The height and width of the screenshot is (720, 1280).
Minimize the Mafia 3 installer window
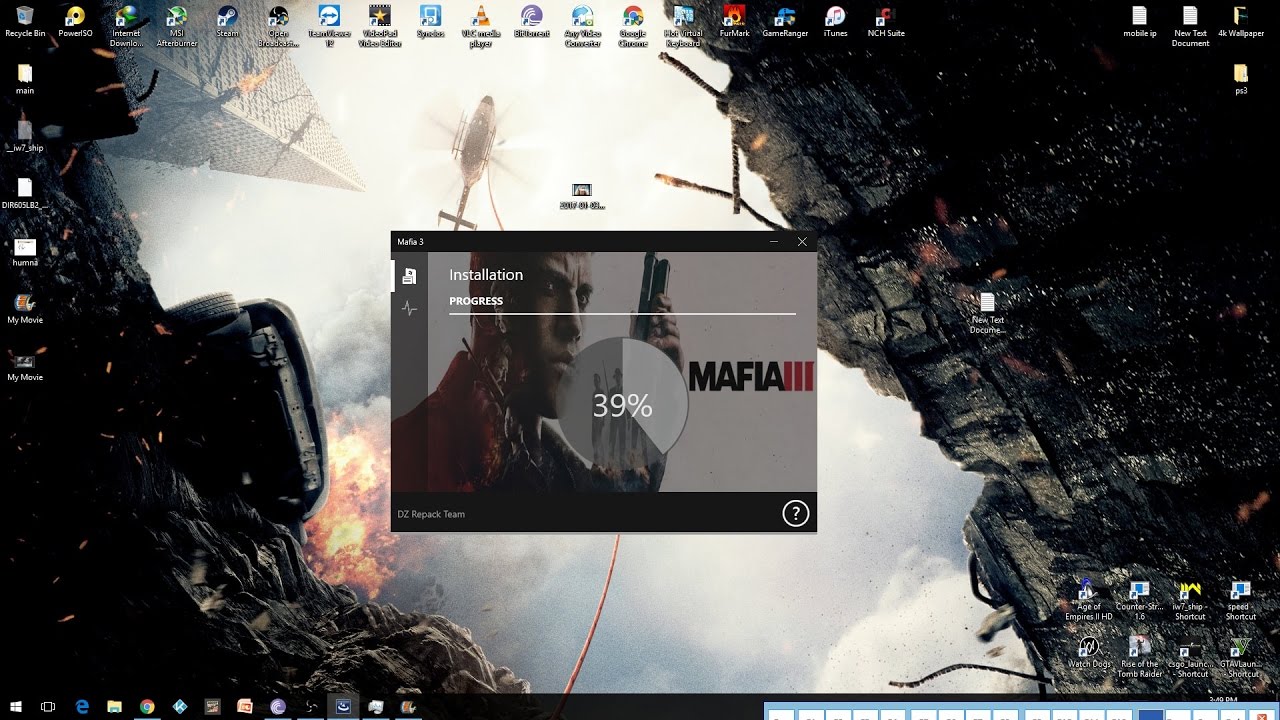[774, 242]
